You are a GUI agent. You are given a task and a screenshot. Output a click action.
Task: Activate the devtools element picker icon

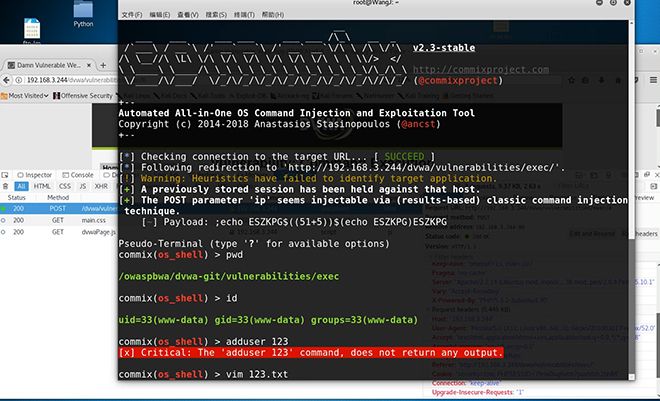click(x=5, y=175)
